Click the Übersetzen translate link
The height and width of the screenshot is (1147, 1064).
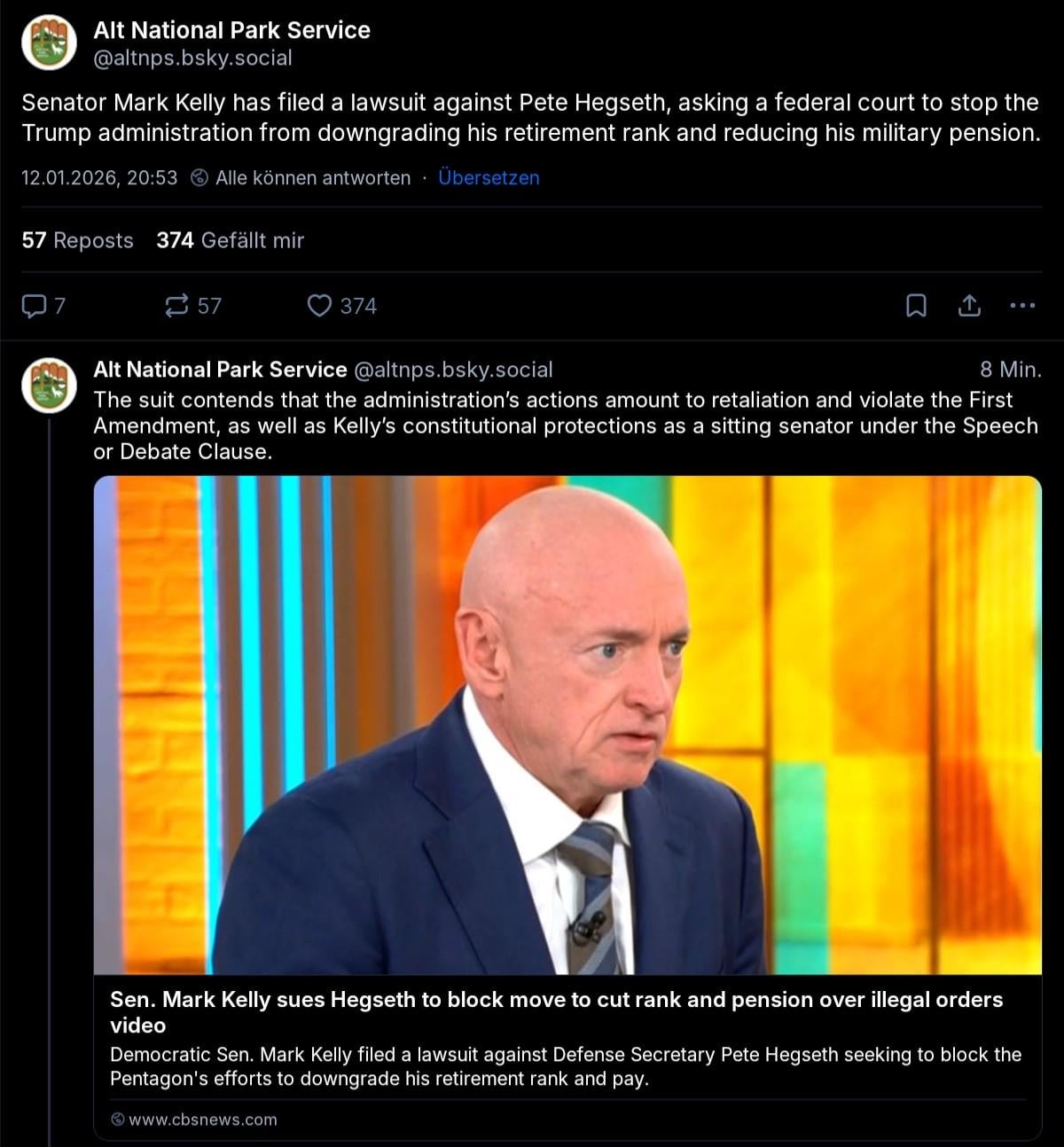(489, 178)
